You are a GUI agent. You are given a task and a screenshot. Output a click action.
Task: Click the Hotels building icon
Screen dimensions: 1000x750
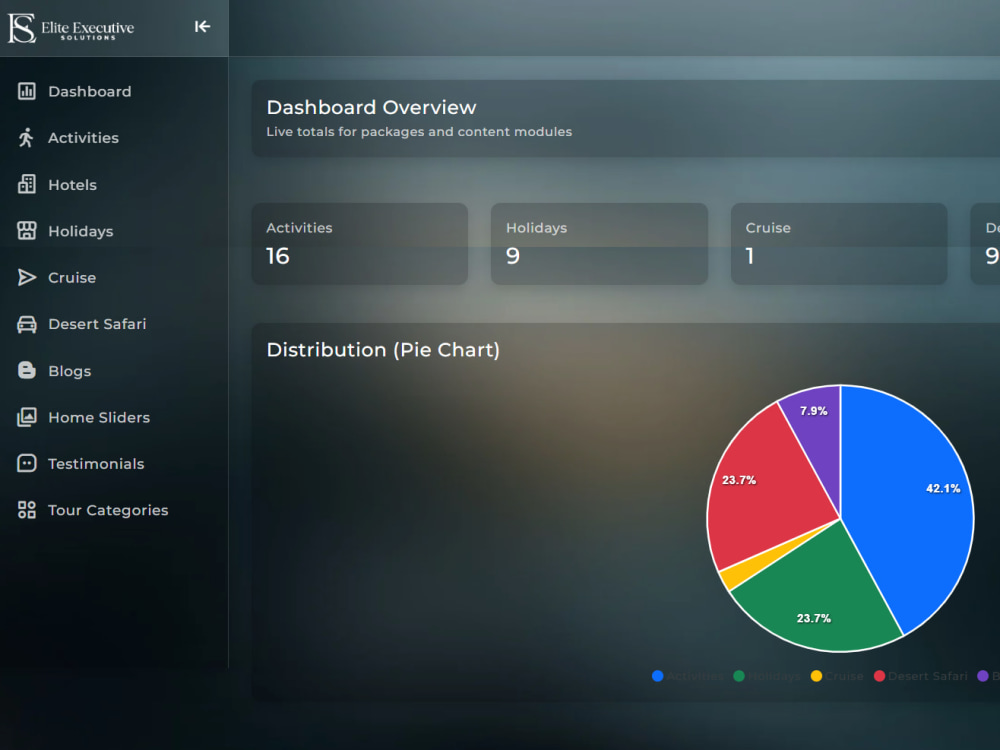[x=27, y=184]
